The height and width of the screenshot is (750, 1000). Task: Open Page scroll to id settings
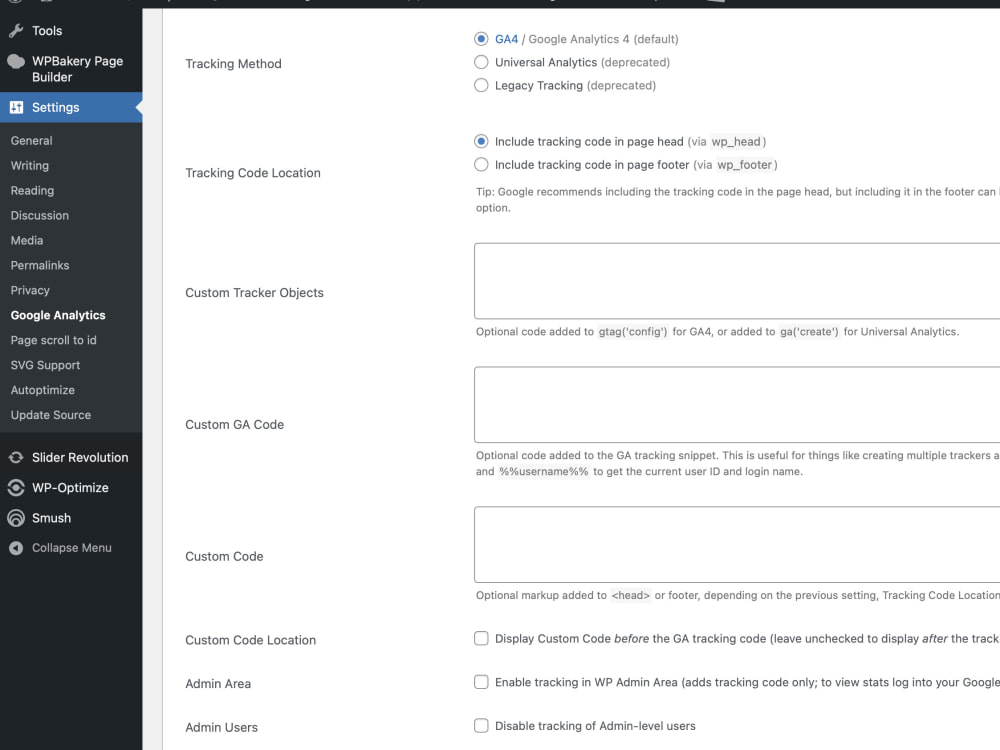[x=54, y=340]
